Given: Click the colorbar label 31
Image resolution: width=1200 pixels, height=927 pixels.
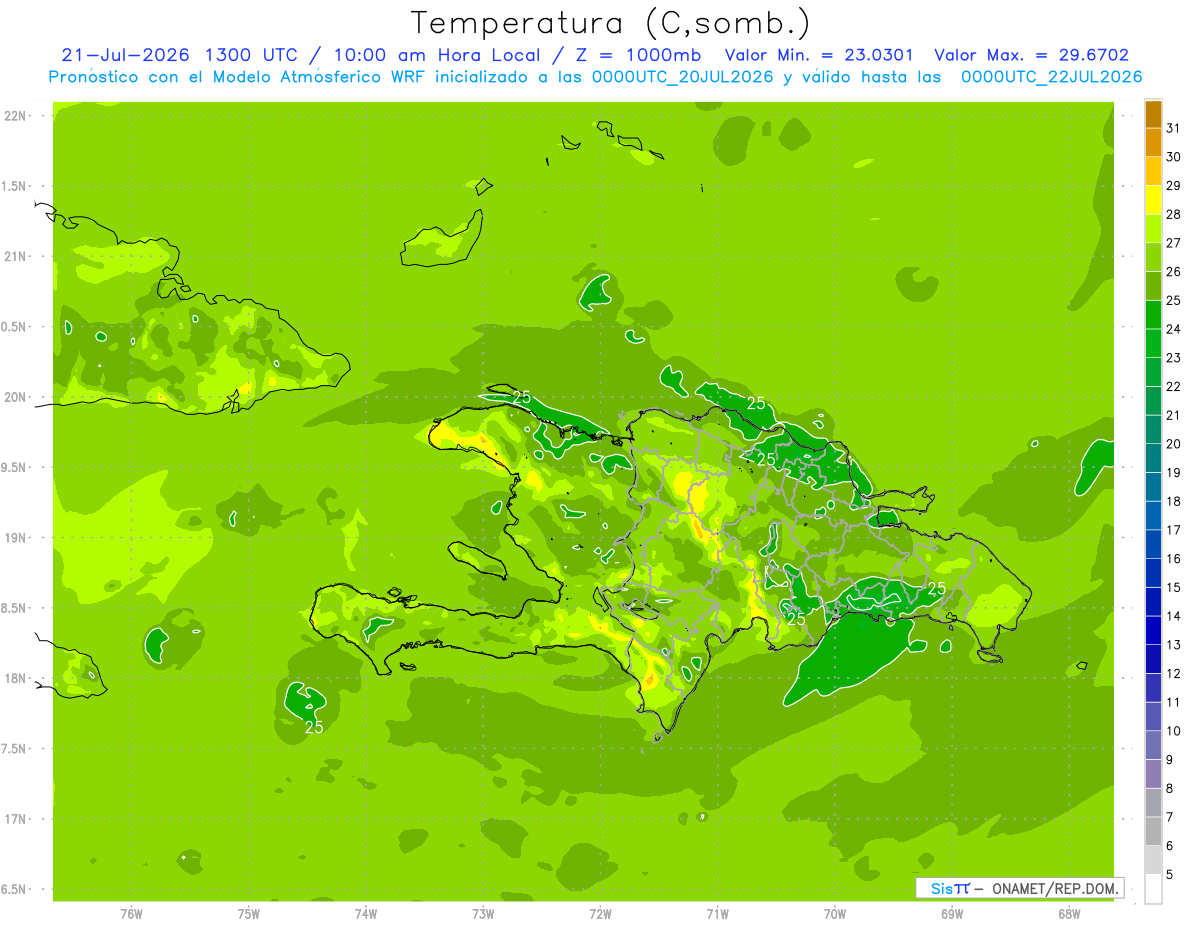Looking at the screenshot, I should [x=1173, y=128].
